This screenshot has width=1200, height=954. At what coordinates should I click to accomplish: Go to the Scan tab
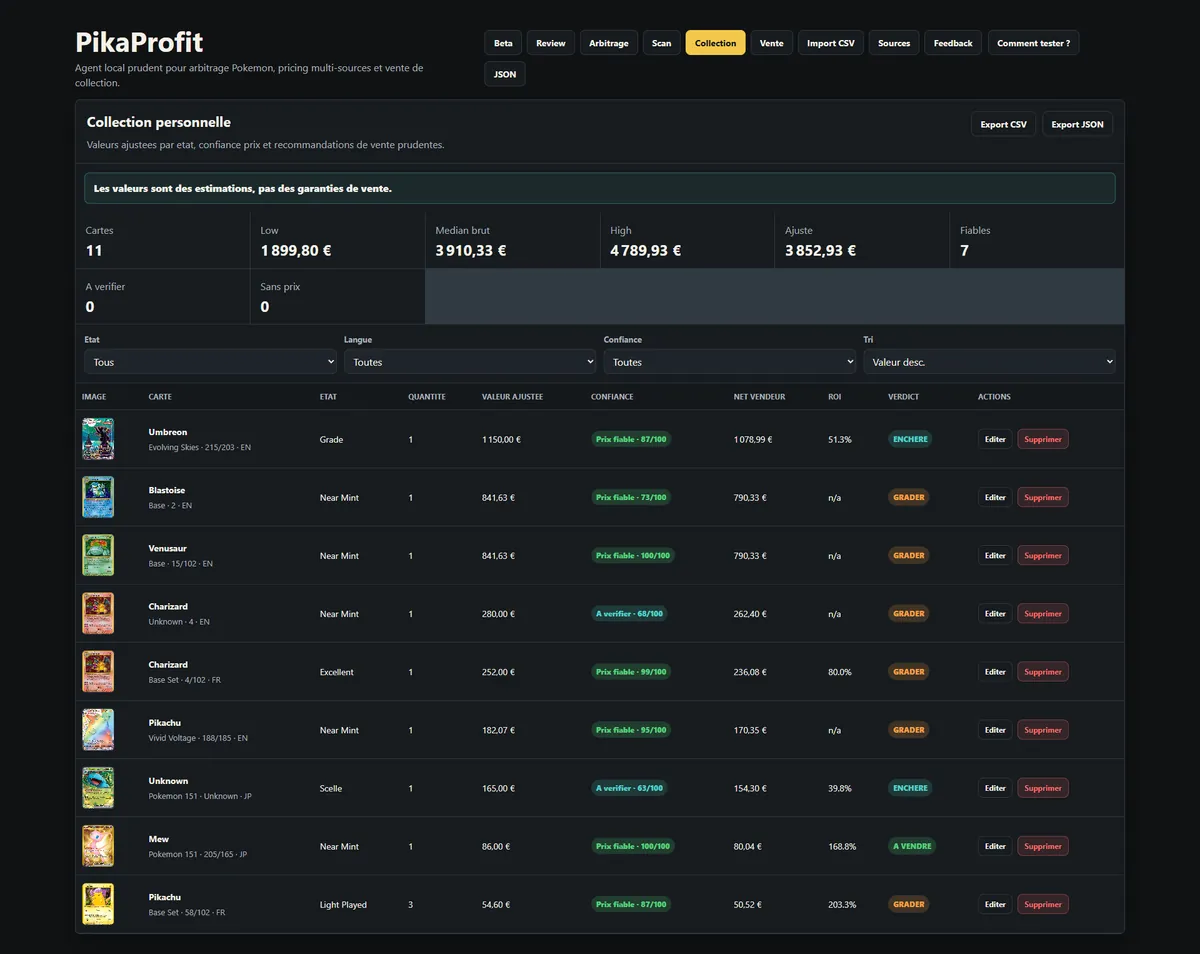click(662, 43)
